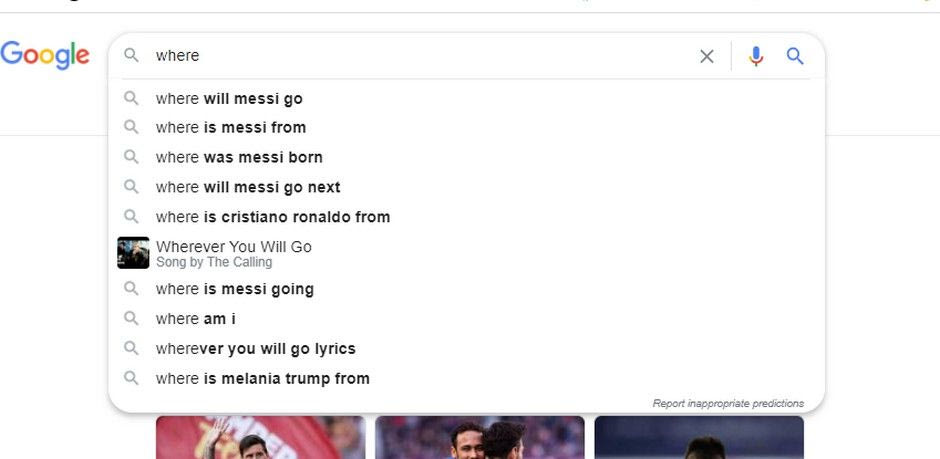Click the search icon beside 'where will messi go'

131,99
